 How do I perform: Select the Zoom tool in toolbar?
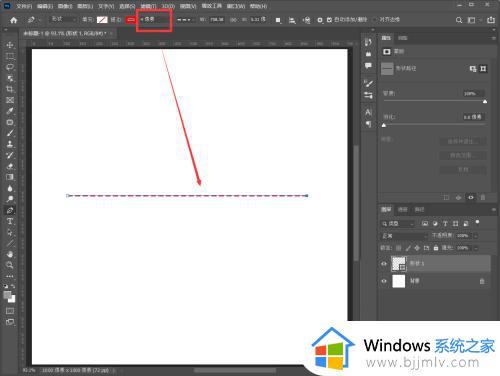(x=10, y=265)
